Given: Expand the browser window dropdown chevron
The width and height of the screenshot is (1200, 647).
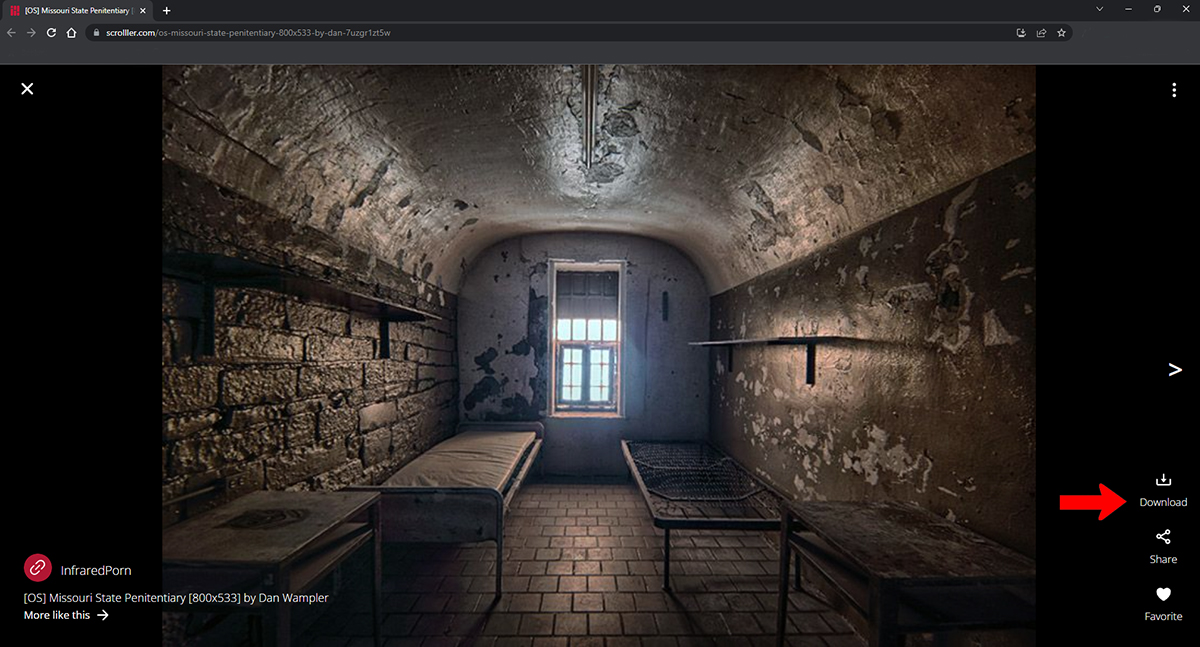Looking at the screenshot, I should pyautogui.click(x=1100, y=9).
